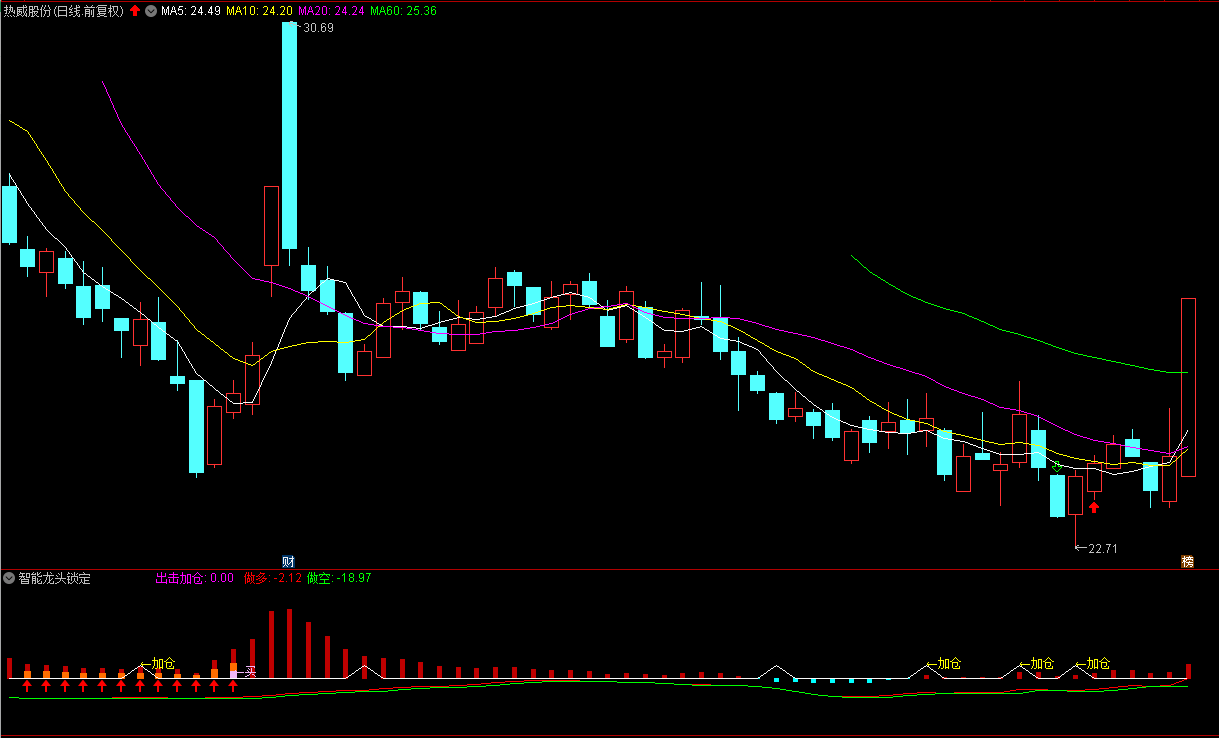
Task: Click the red up-arrow beside the stock title
Action: pyautogui.click(x=135, y=11)
